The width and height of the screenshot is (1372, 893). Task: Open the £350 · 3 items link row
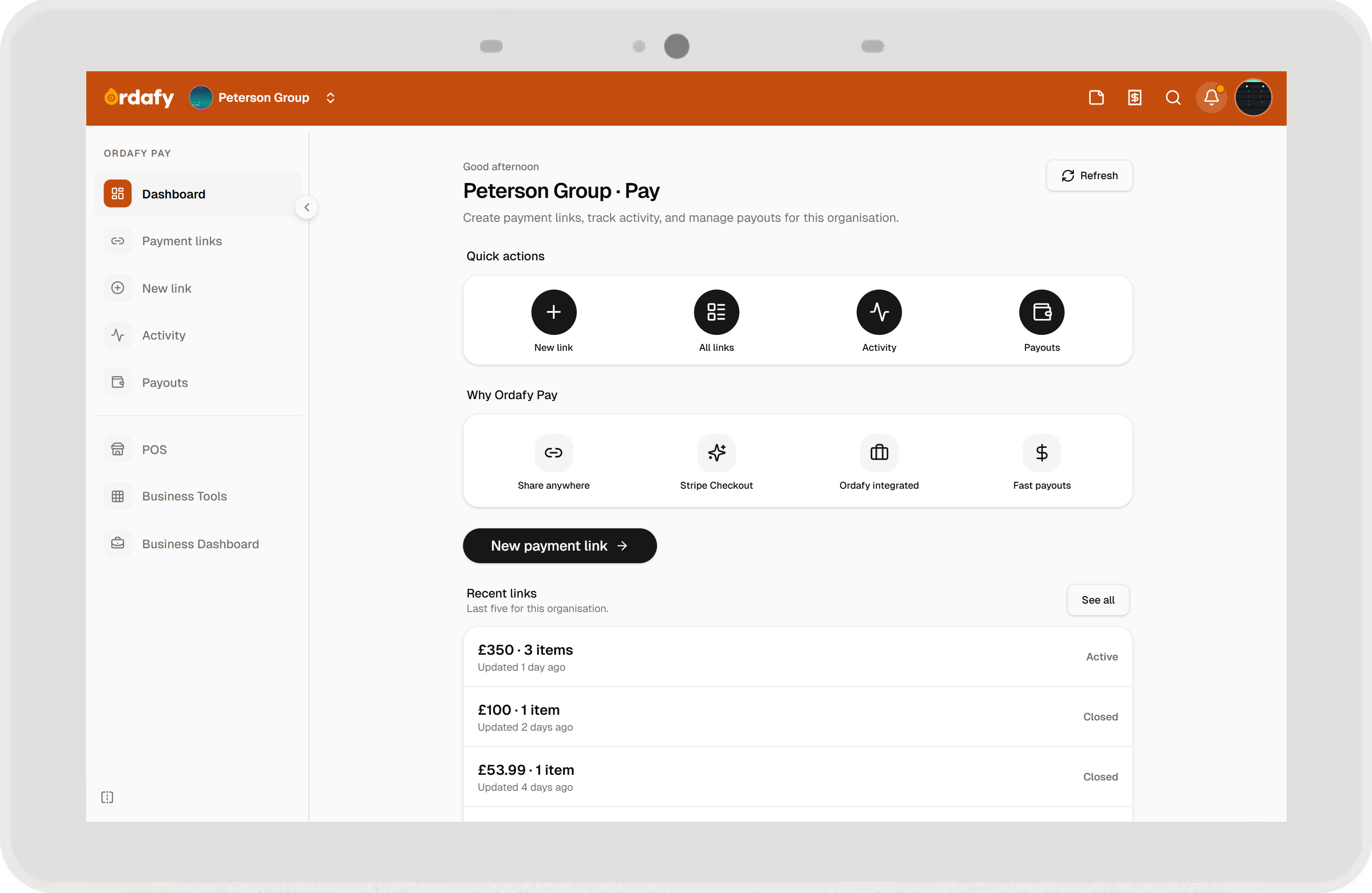point(798,657)
